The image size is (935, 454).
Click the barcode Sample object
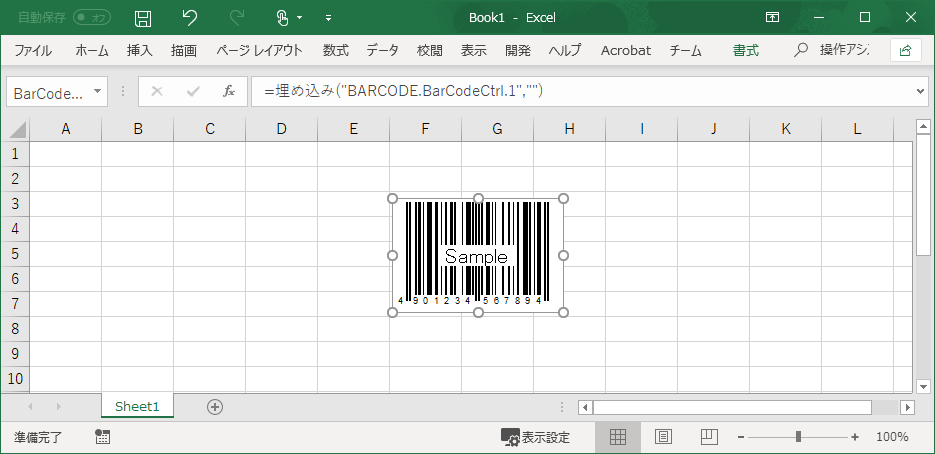pyautogui.click(x=478, y=255)
